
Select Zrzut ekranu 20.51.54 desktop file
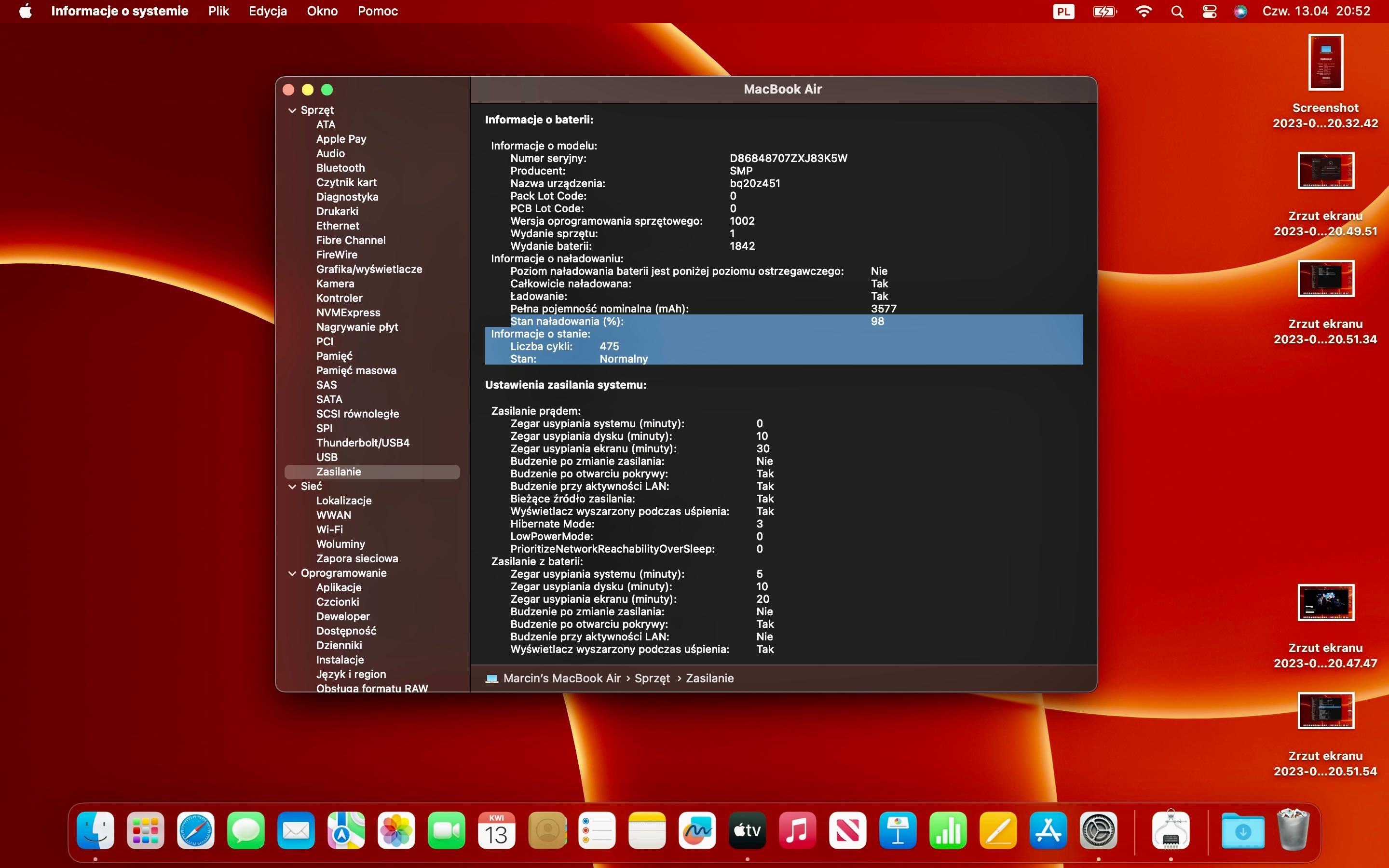point(1325,735)
